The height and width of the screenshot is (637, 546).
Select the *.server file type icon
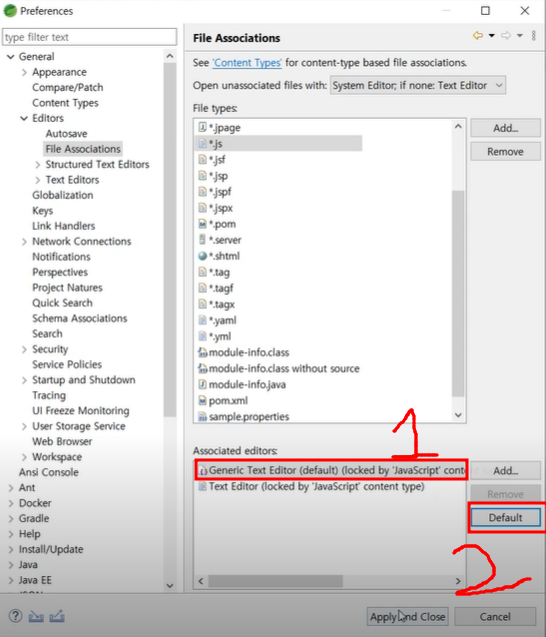point(202,240)
